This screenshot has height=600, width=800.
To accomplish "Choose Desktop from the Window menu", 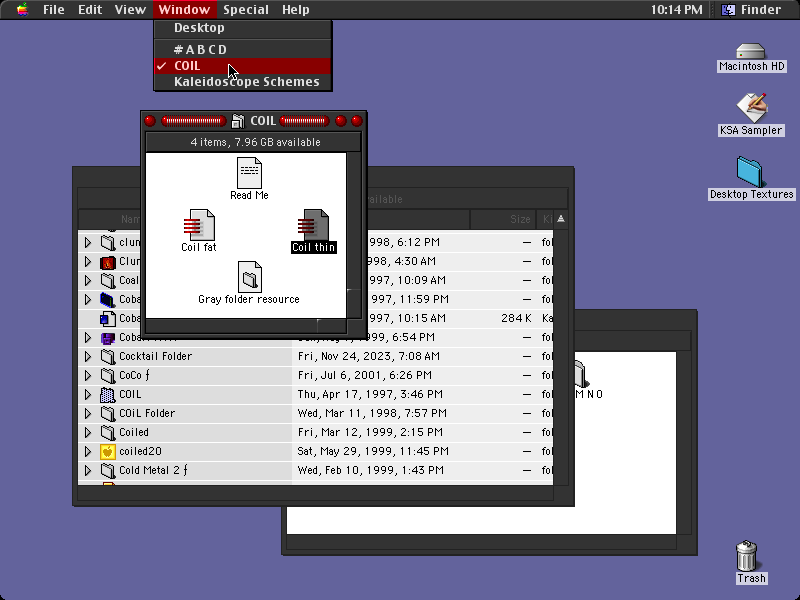I will [243, 28].
